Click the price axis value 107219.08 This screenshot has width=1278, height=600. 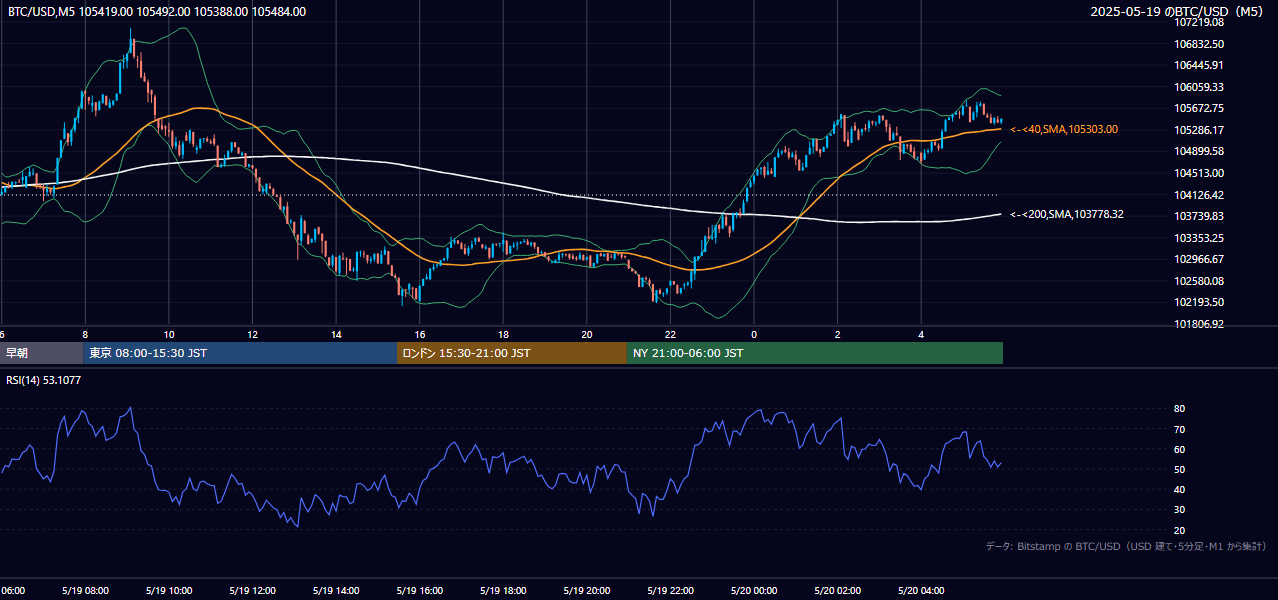(x=1199, y=22)
